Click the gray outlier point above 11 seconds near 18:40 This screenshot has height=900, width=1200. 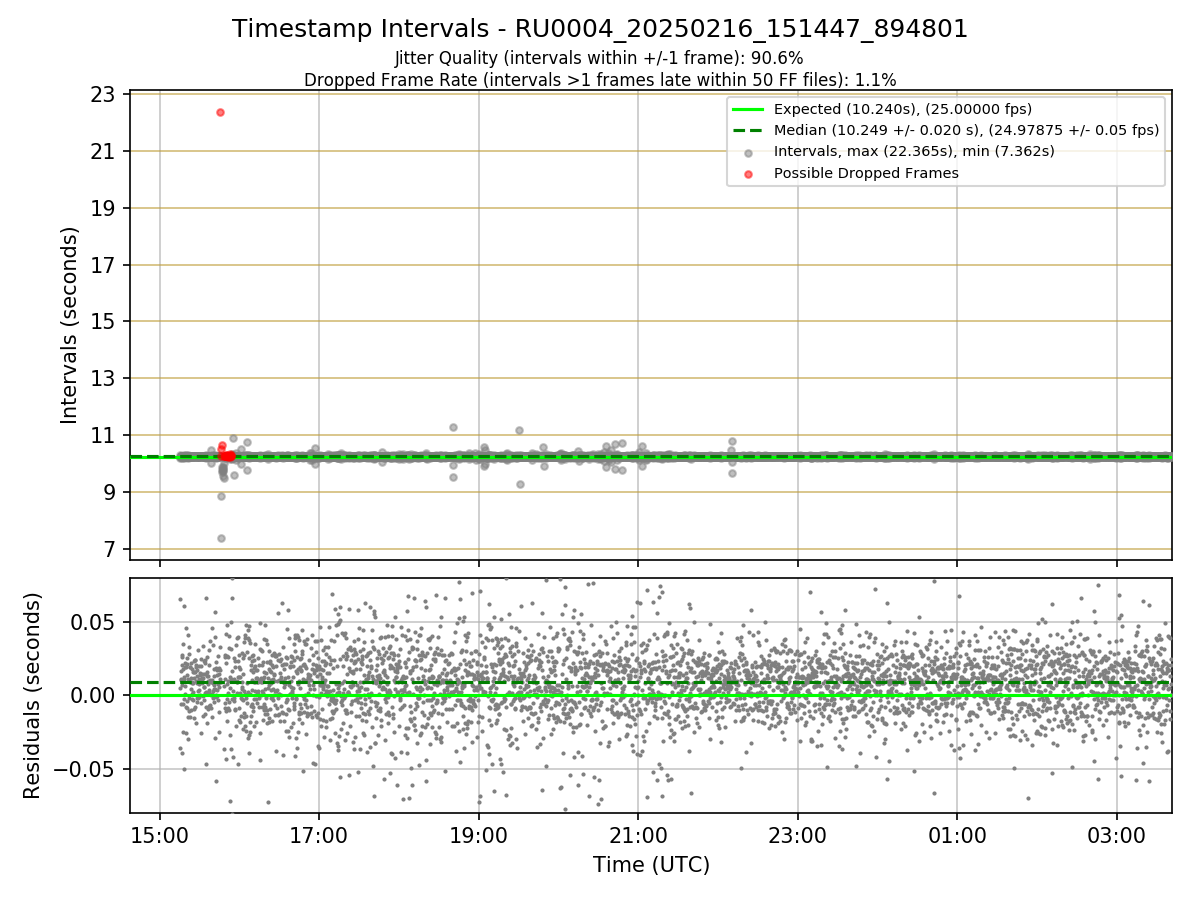tap(453, 427)
